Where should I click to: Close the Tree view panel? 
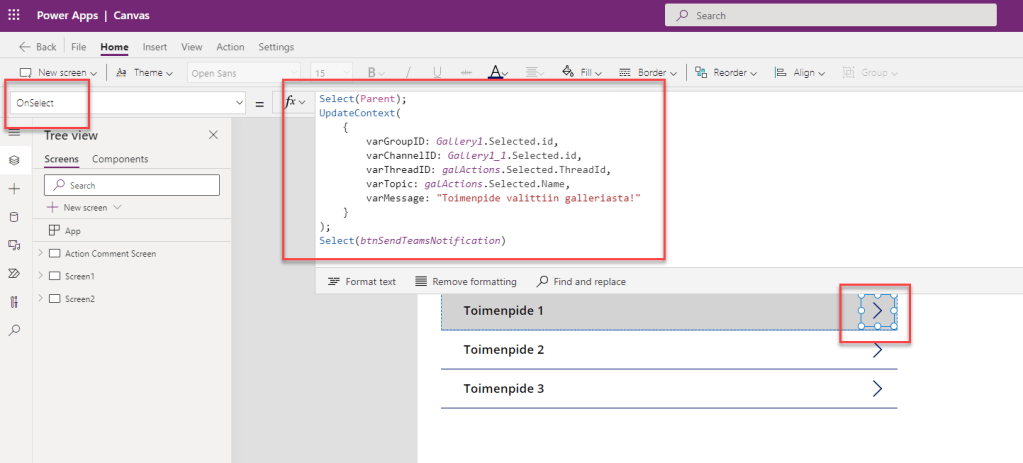point(213,135)
